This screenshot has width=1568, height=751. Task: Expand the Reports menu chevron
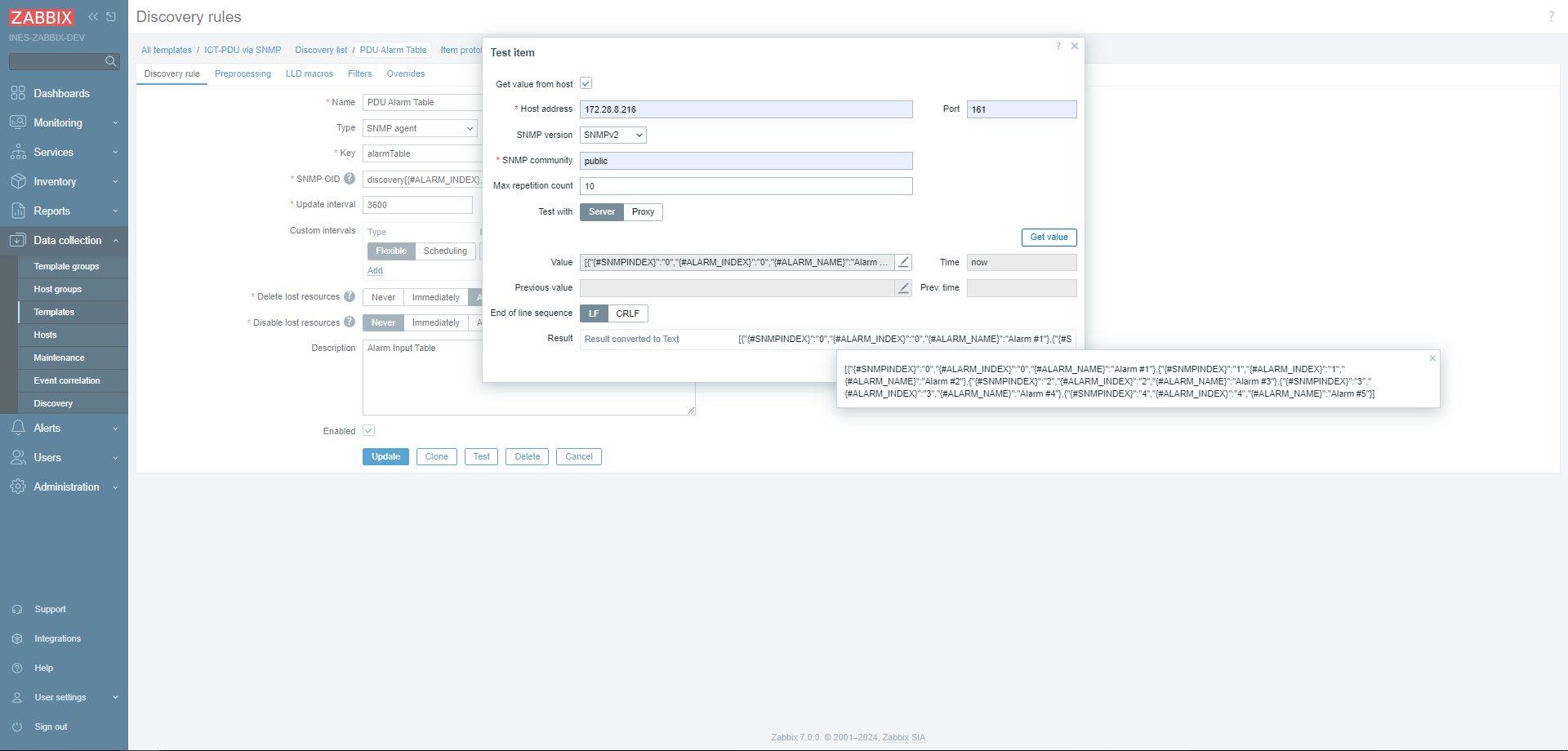115,211
